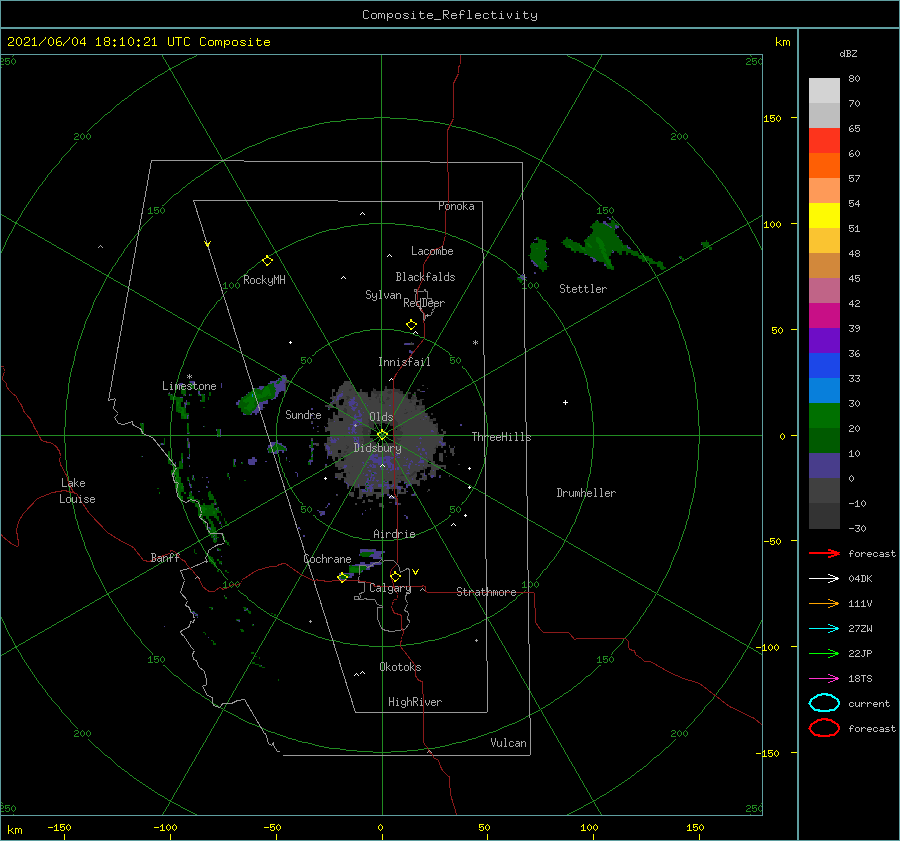900x841 pixels.
Task: Click the yellow diamond marker above Calgary
Action: coord(395,576)
